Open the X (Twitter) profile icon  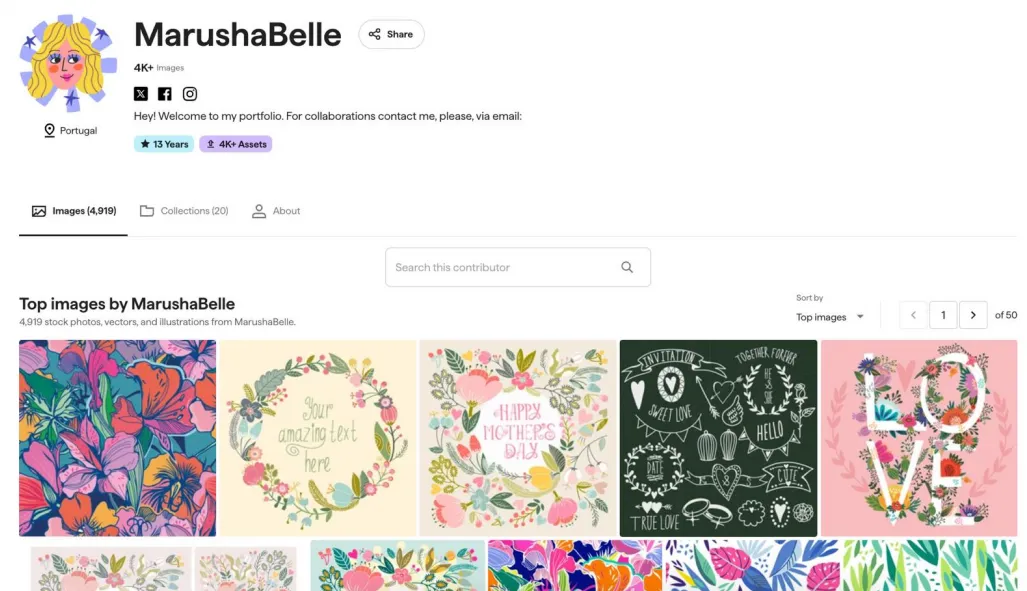141,94
